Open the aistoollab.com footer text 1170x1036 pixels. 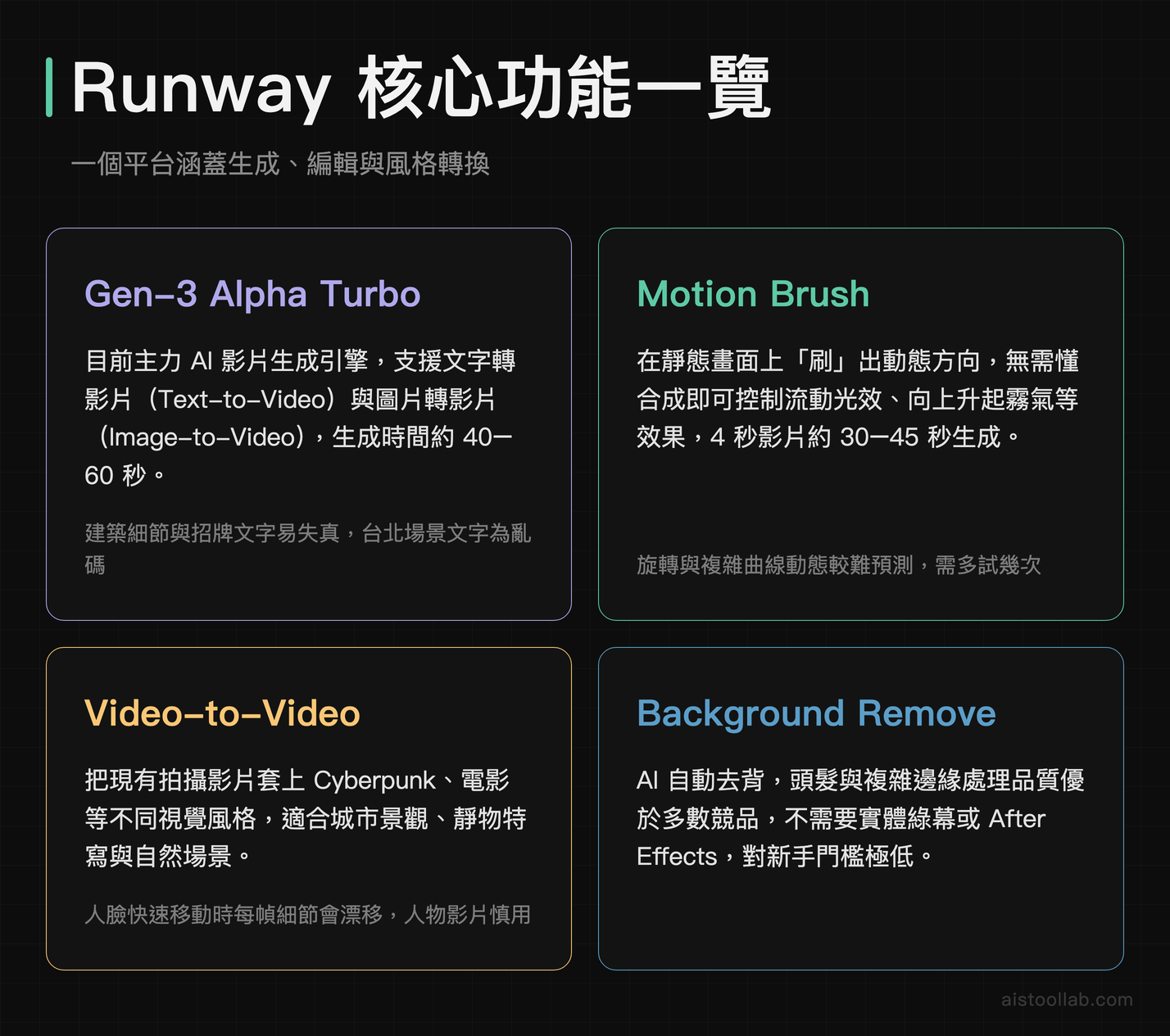pyautogui.click(x=1067, y=999)
